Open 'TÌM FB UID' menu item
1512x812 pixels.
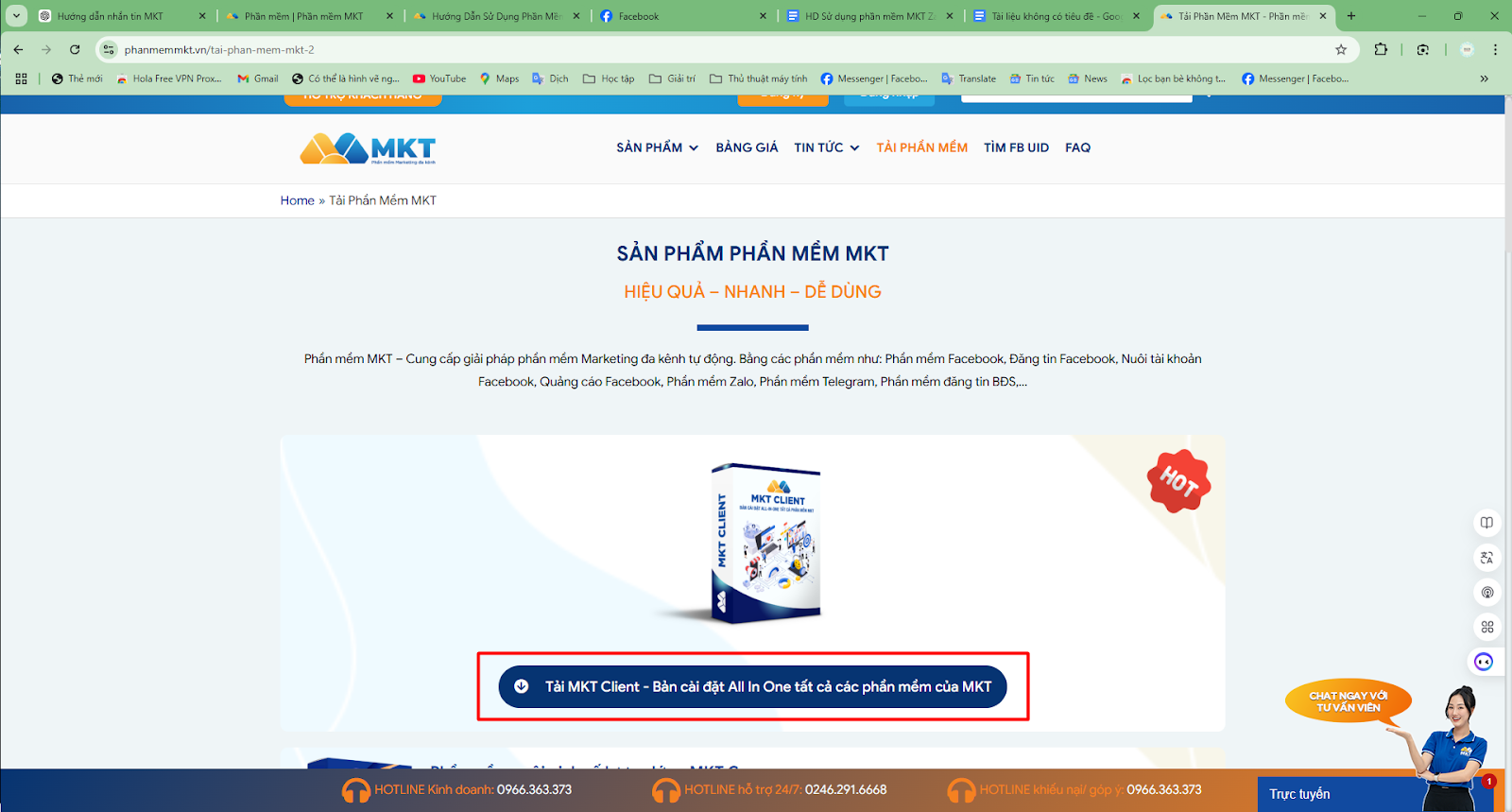click(1016, 147)
